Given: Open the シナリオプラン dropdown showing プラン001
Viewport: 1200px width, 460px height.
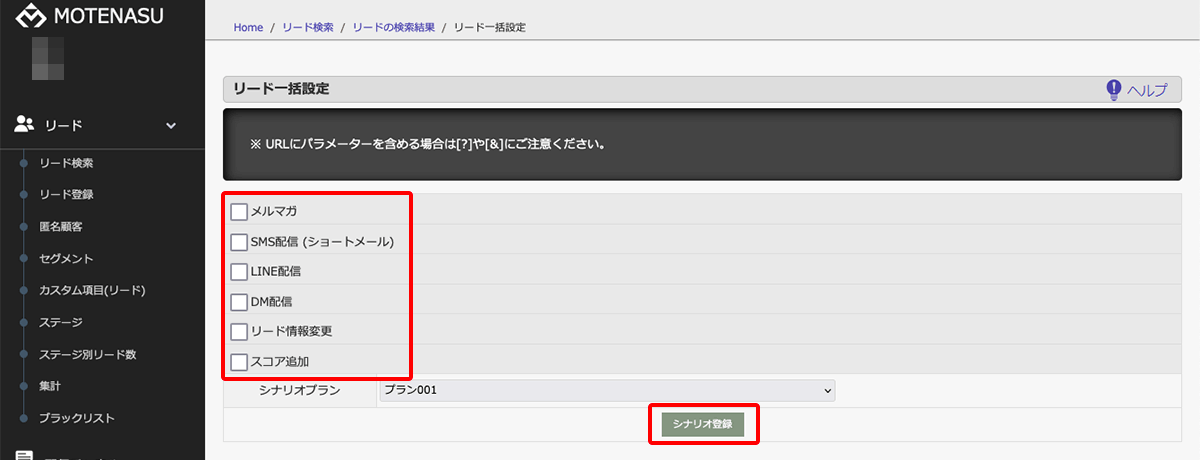Looking at the screenshot, I should click(606, 390).
